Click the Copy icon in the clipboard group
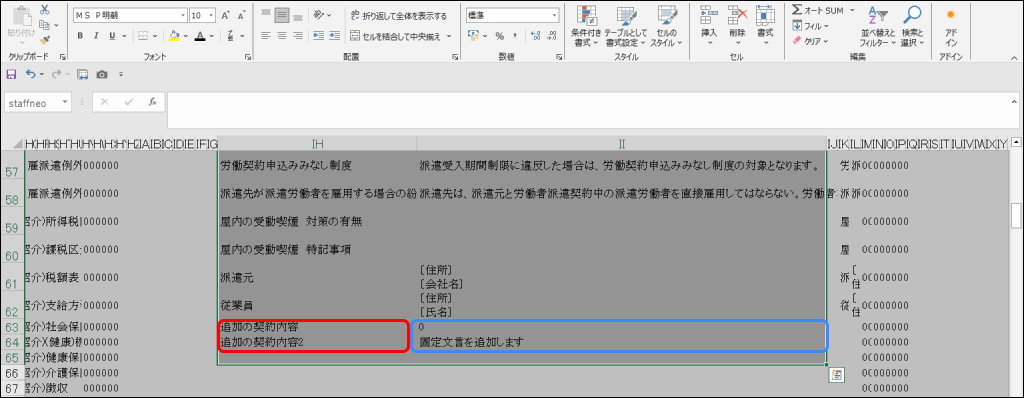Screen dimensions: 1024x398 coord(44,25)
